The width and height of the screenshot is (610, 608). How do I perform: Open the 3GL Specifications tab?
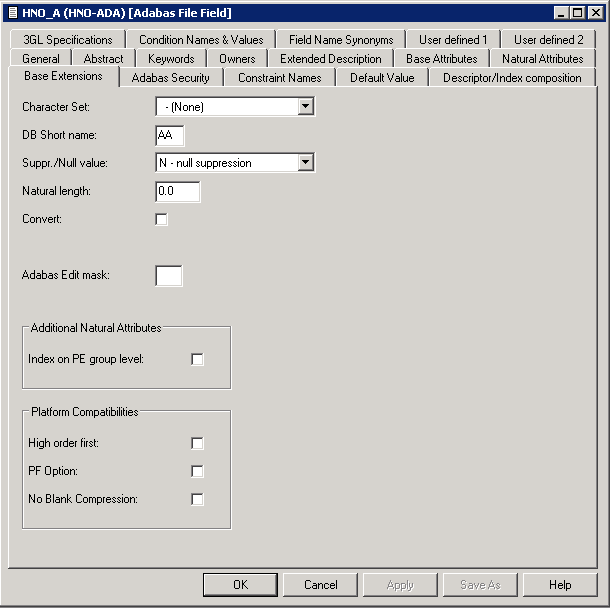[68, 40]
